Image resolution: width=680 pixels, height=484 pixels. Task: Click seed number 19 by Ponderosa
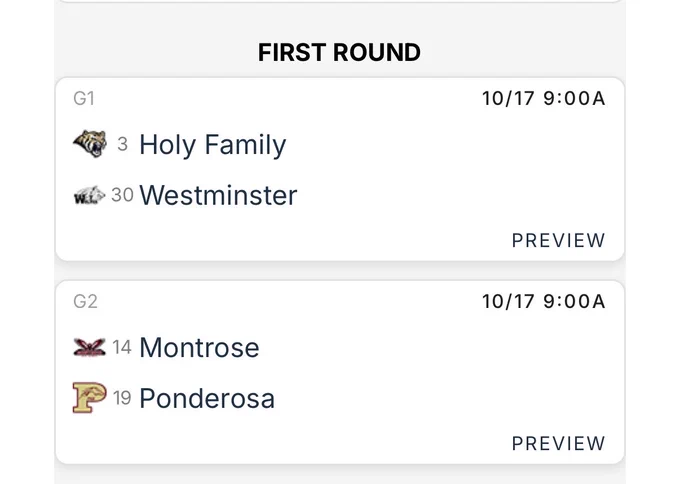122,398
